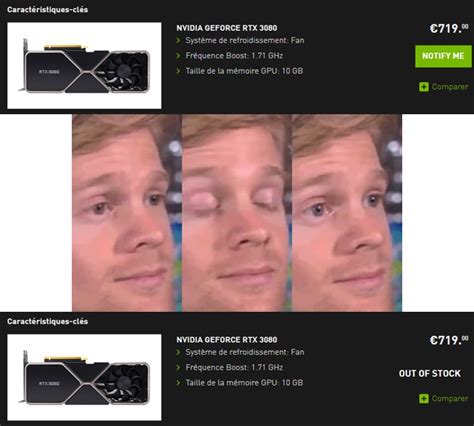Screen dimensions: 474x426
Task: Click the bottom Caractéristiques-clés heading
Action: 48,321
